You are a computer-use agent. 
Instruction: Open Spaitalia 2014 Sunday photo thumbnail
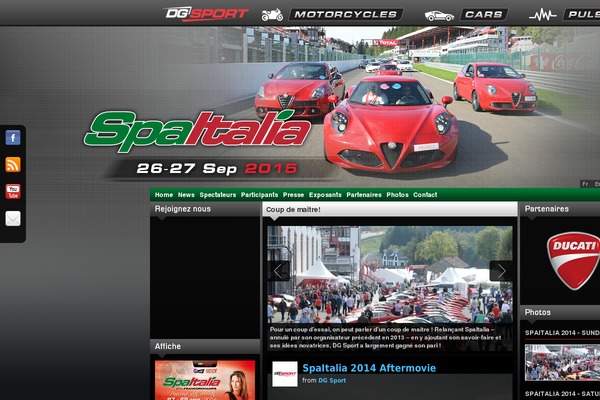coord(562,362)
